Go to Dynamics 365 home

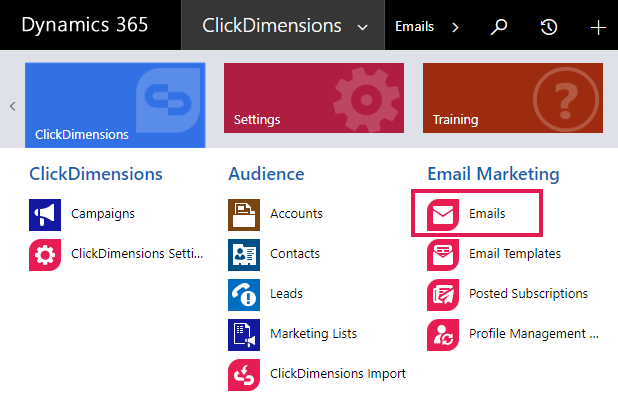[85, 25]
